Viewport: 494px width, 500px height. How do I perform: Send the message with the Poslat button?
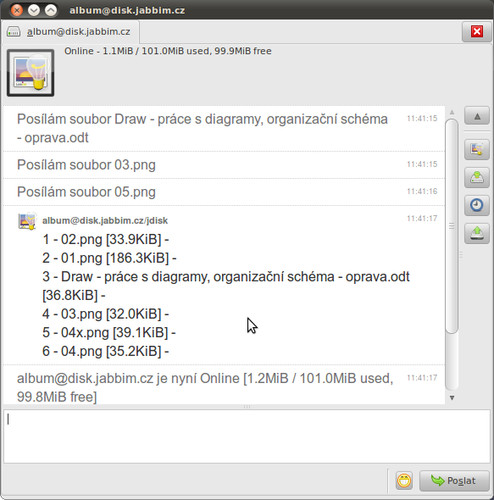[x=454, y=480]
